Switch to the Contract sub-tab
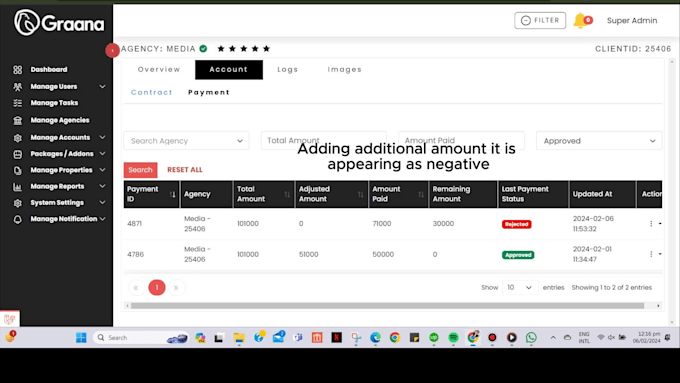This screenshot has height=383, width=680. (x=151, y=92)
